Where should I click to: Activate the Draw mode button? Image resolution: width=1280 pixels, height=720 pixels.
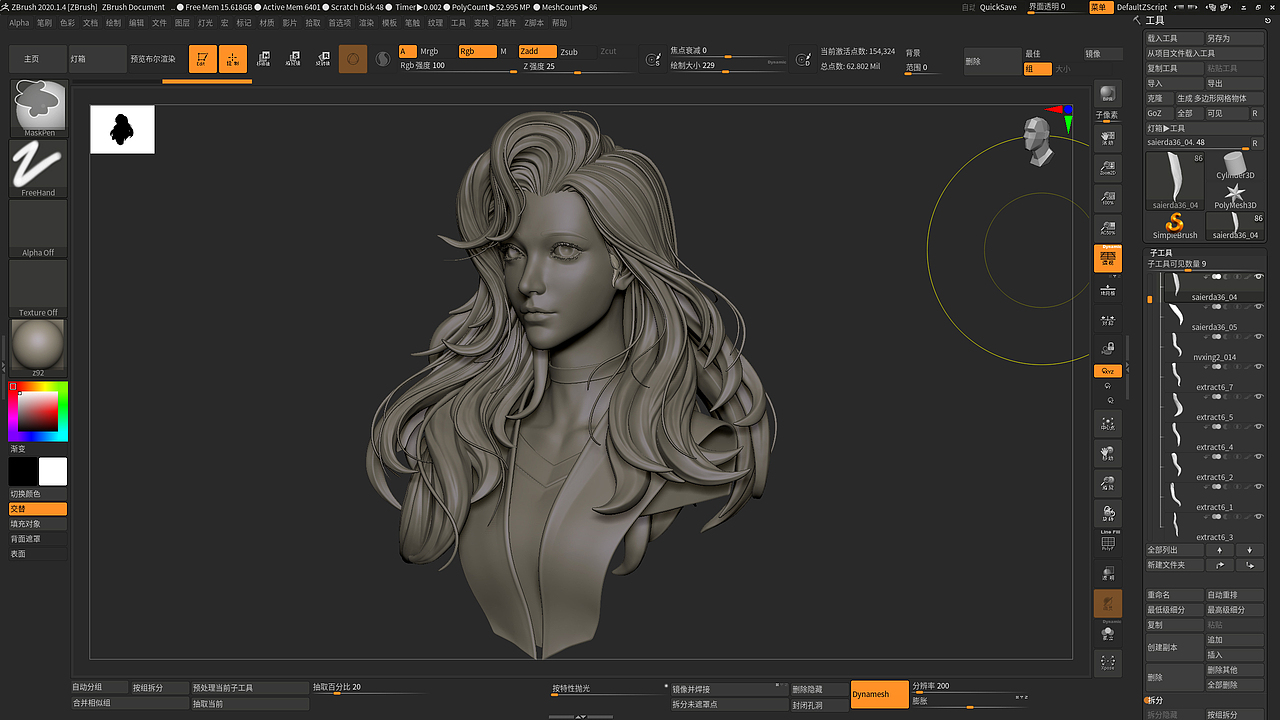pyautogui.click(x=233, y=60)
